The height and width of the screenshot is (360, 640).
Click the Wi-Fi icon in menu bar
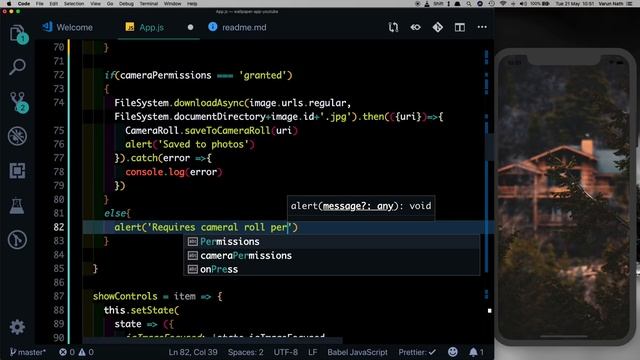503,4
